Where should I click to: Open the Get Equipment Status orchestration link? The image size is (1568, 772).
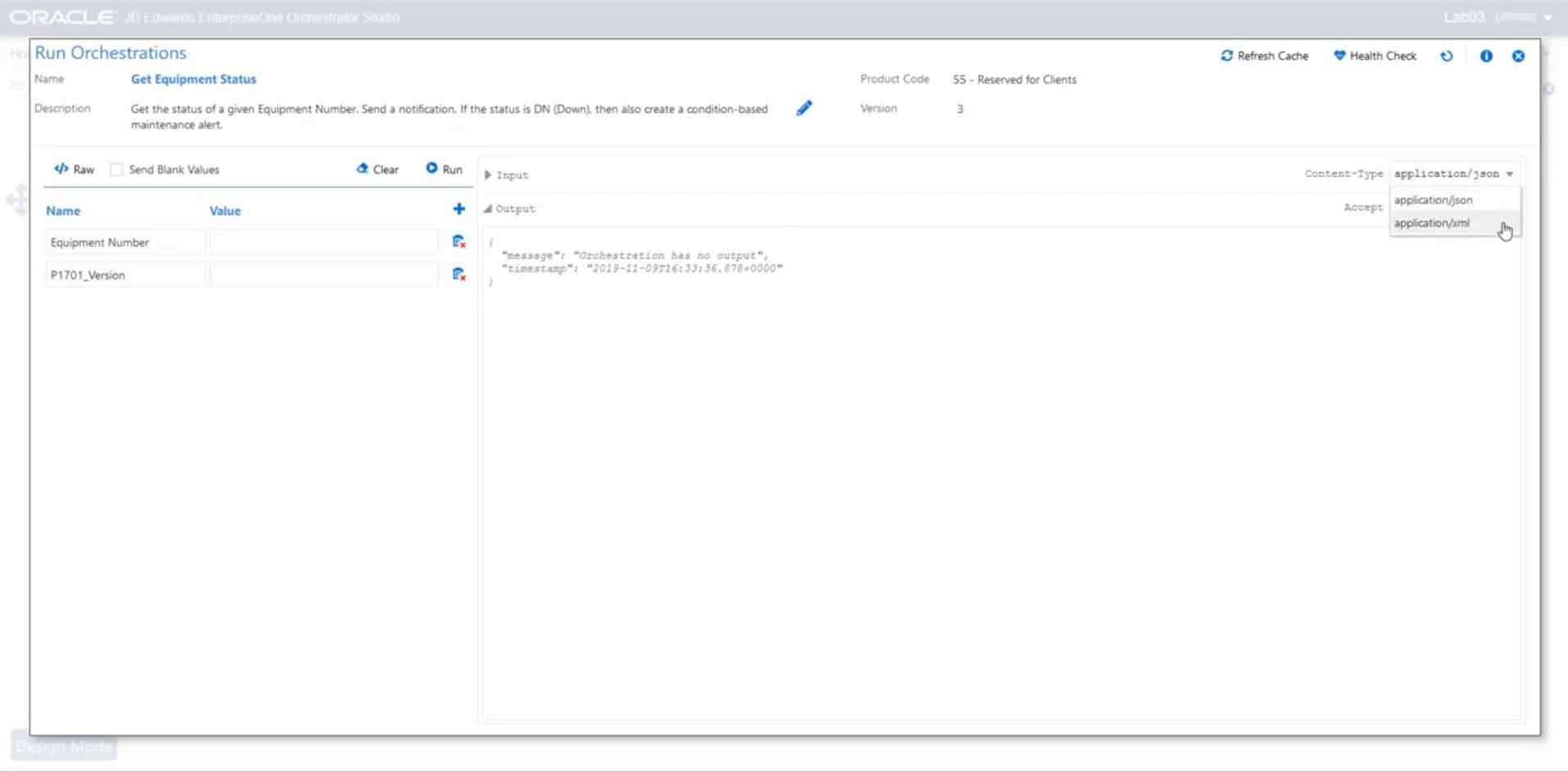193,79
